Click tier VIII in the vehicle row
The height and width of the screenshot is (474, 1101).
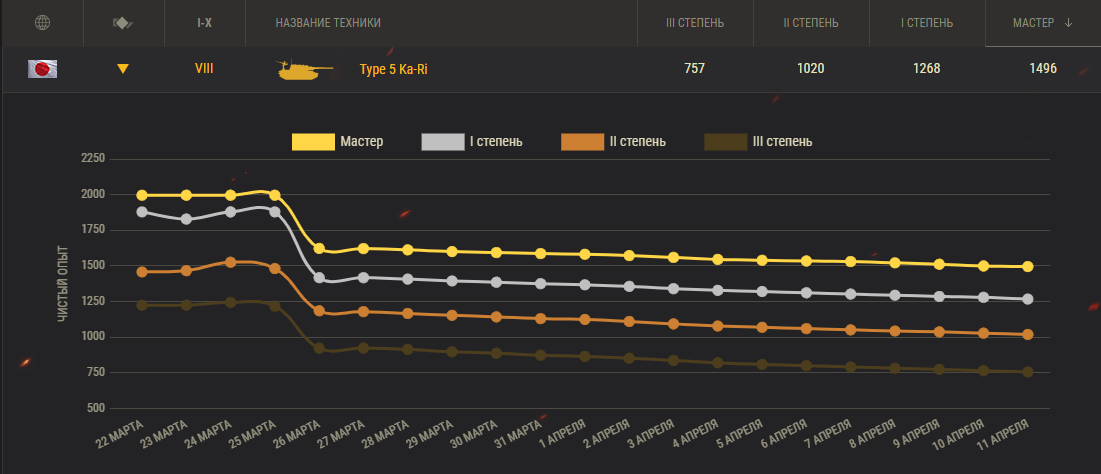[x=204, y=69]
